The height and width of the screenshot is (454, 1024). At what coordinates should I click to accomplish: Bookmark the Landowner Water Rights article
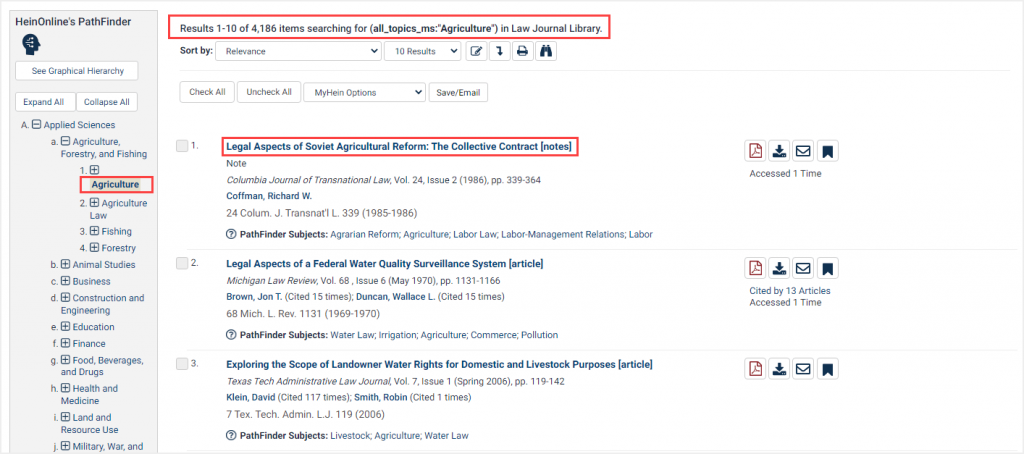coord(827,369)
